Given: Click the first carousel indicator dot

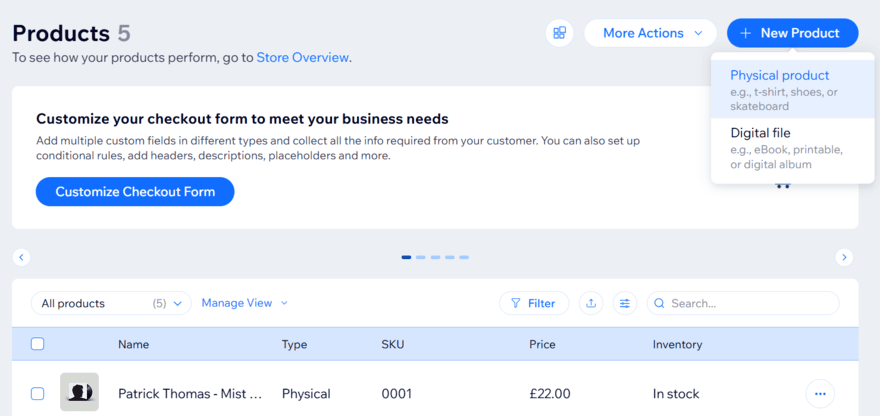Looking at the screenshot, I should 406,257.
